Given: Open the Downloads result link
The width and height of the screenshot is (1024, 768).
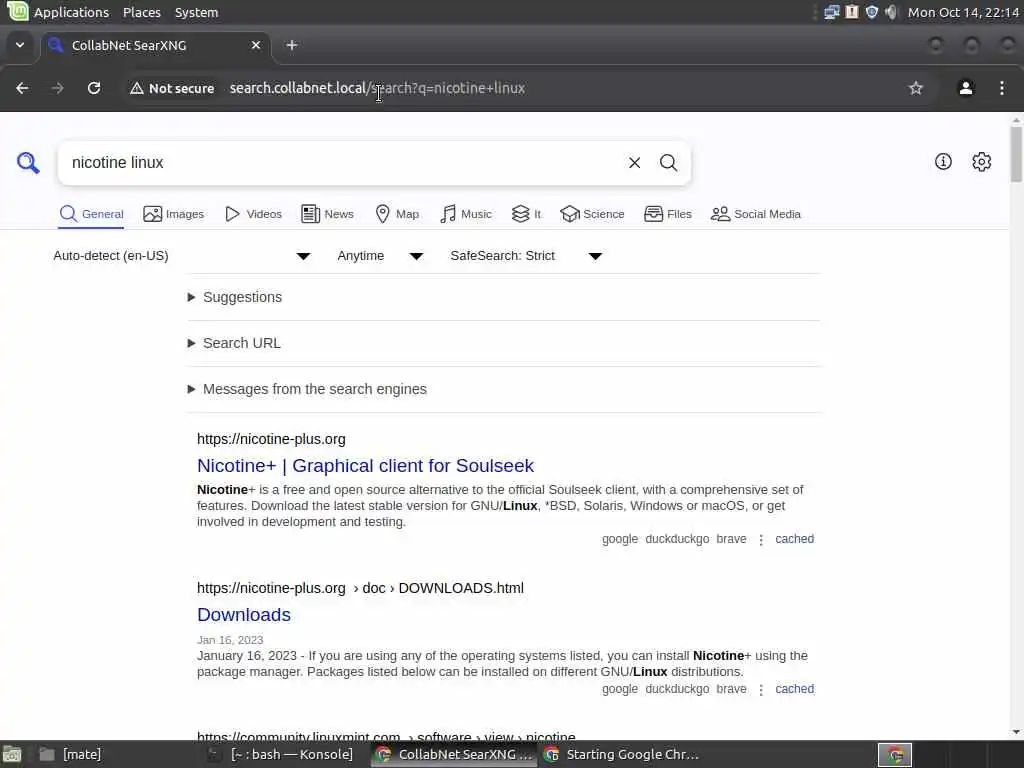Looking at the screenshot, I should [x=244, y=615].
